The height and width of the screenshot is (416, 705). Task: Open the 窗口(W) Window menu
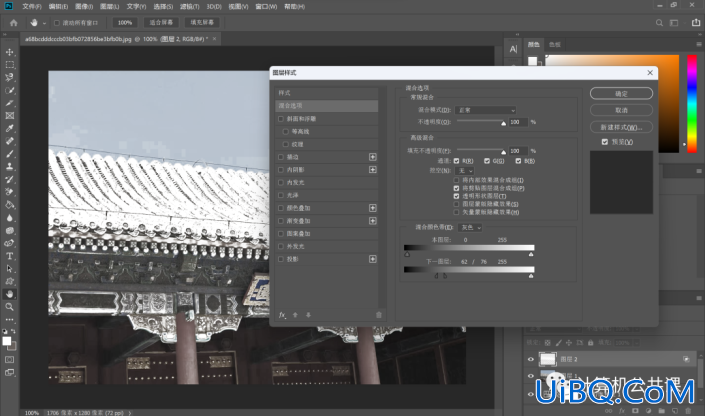pos(266,6)
